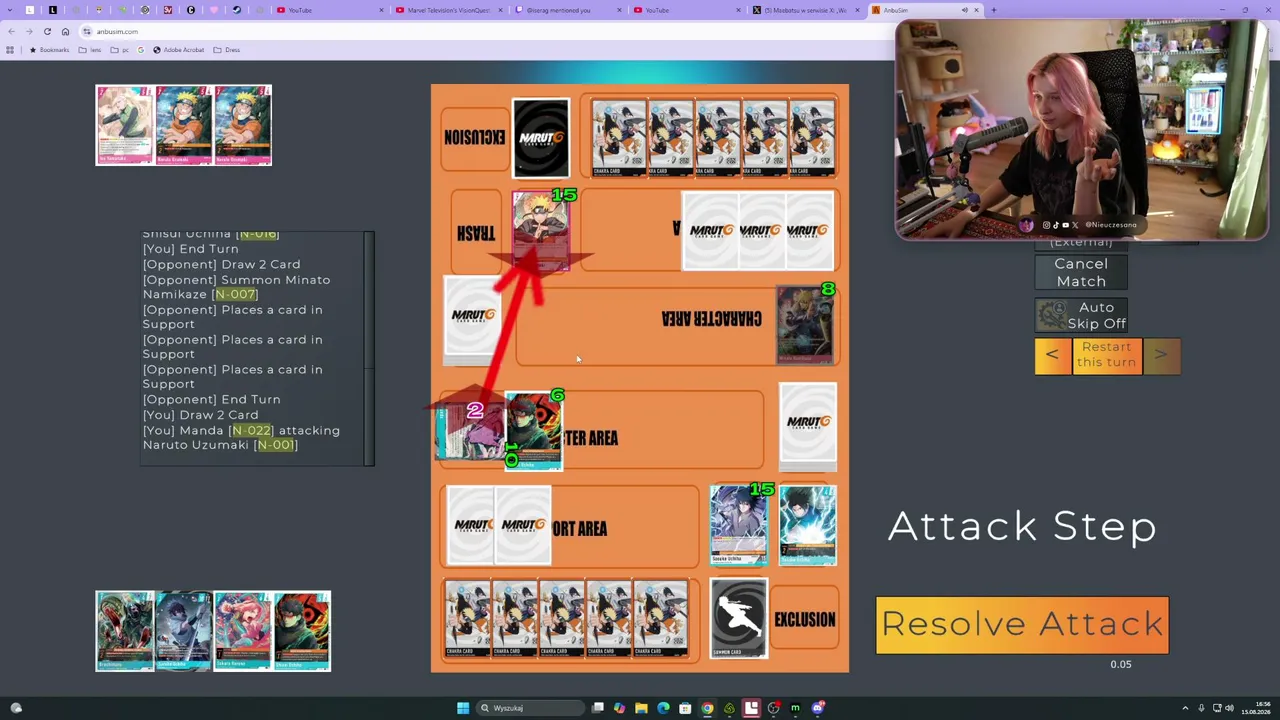View the Ino Yamanaka card in opponent hand

pos(125,125)
